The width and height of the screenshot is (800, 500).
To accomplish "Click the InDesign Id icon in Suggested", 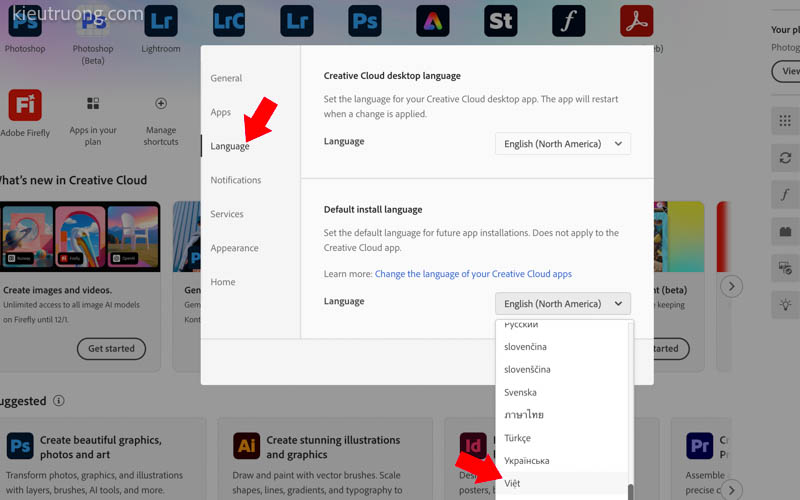I will (472, 446).
